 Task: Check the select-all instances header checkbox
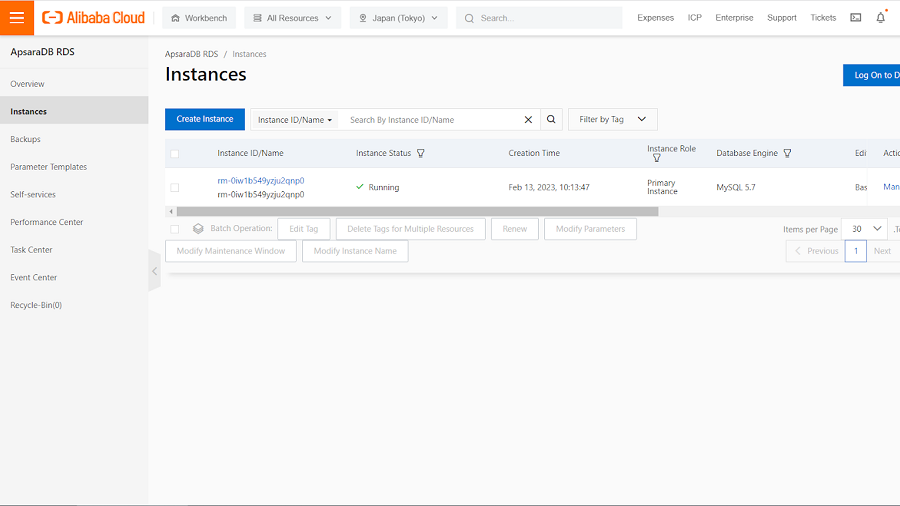point(175,154)
